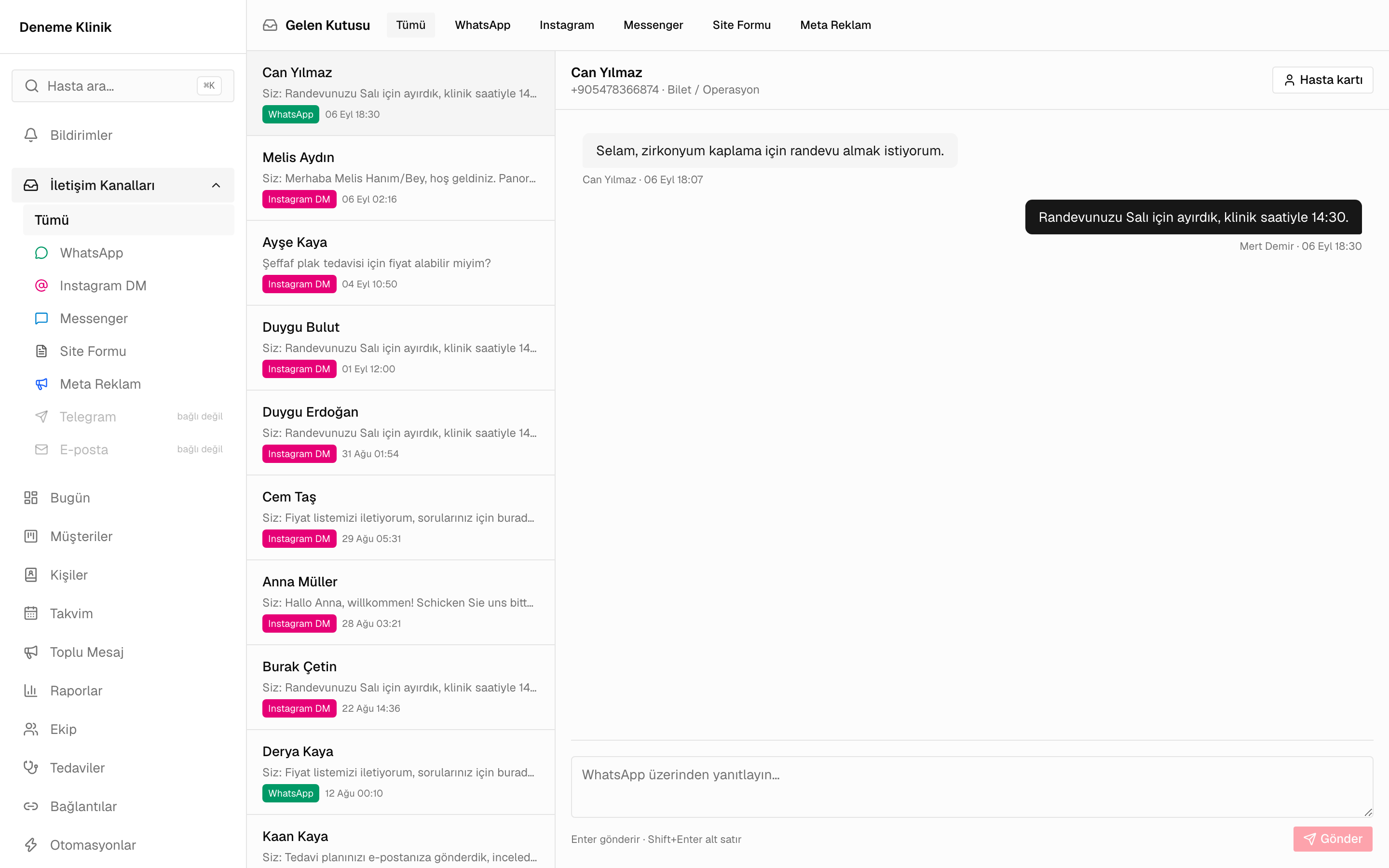1389x868 pixels.
Task: Click the Gelen Kutusu inbox icon
Action: (270, 25)
